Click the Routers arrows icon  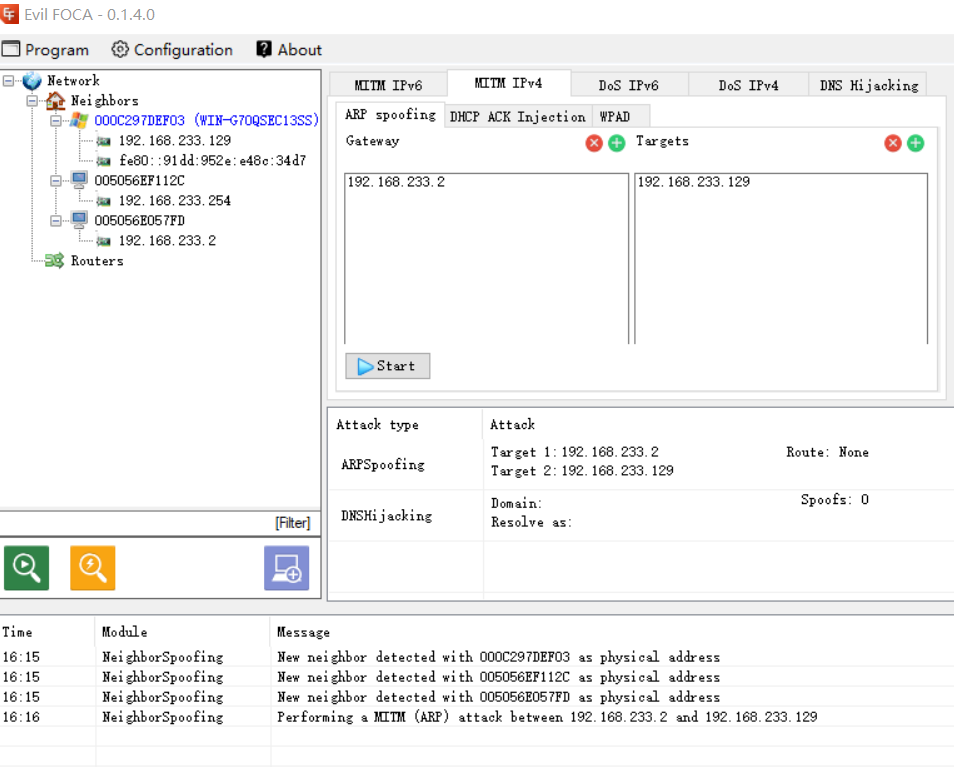(x=55, y=260)
